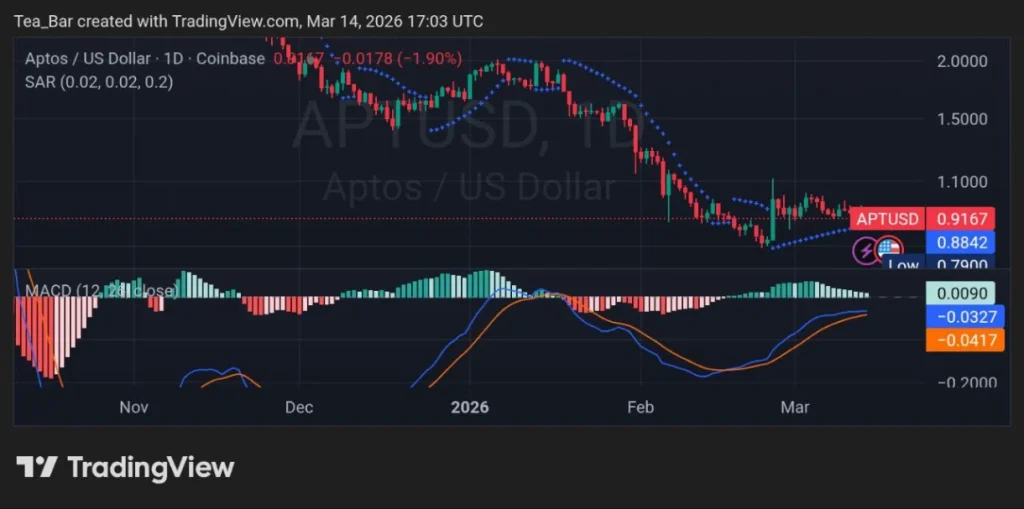Viewport: 1024px width, 509px height.
Task: Click the 2026 marker on time axis
Action: [469, 407]
